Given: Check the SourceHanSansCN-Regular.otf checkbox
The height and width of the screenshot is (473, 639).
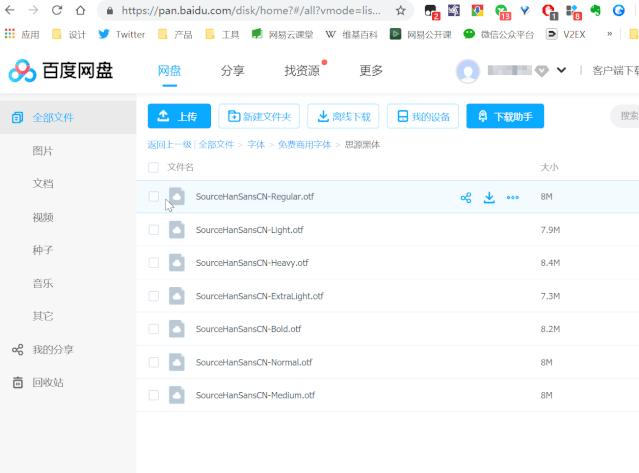Looking at the screenshot, I should click(x=154, y=196).
